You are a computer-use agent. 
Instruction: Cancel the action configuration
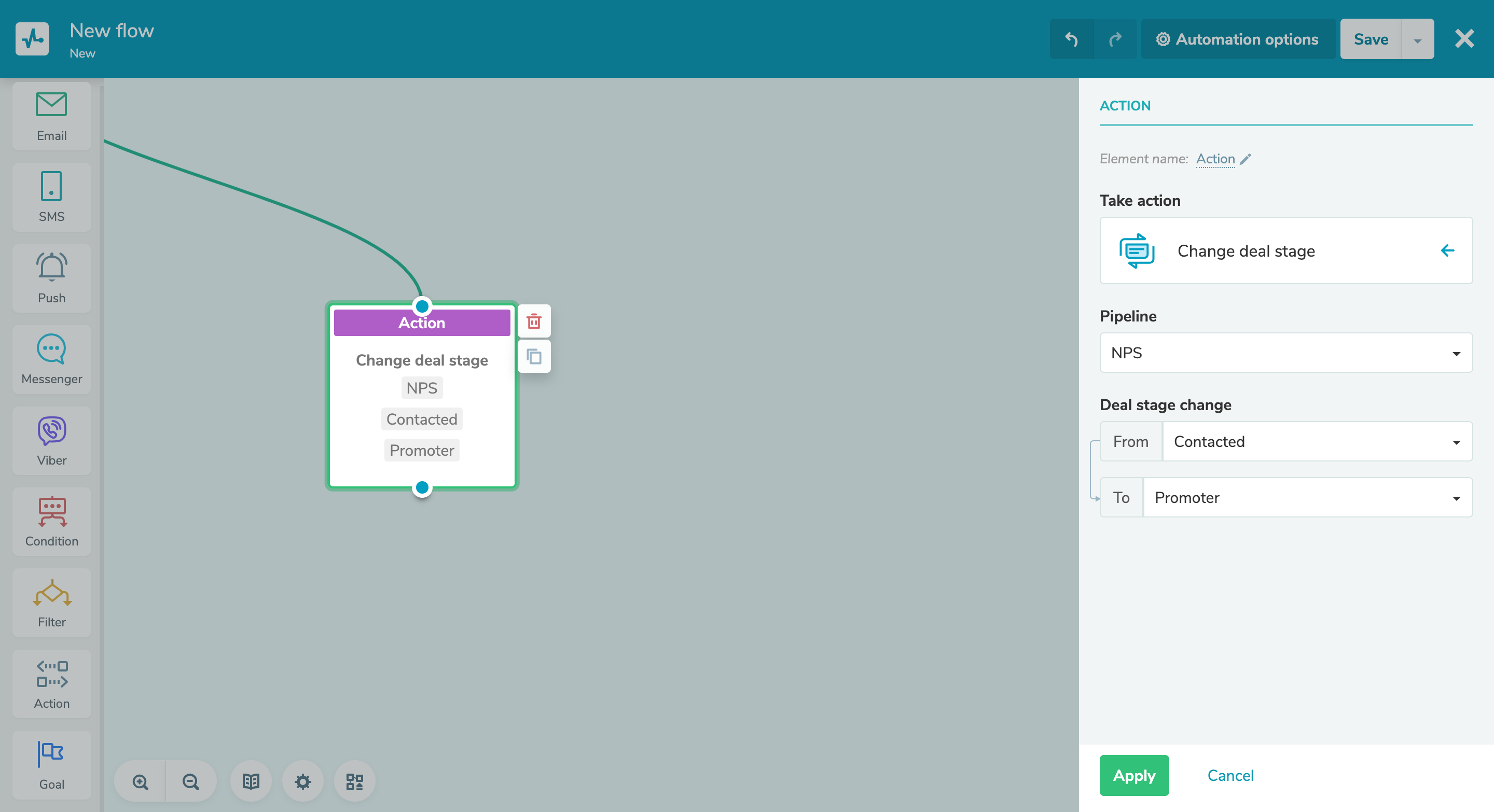[x=1230, y=776]
